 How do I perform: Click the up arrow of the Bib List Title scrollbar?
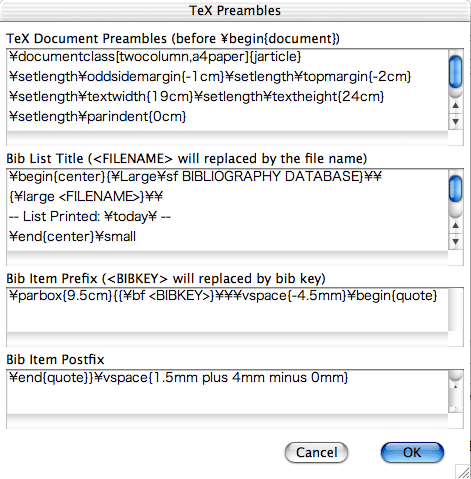tap(455, 226)
